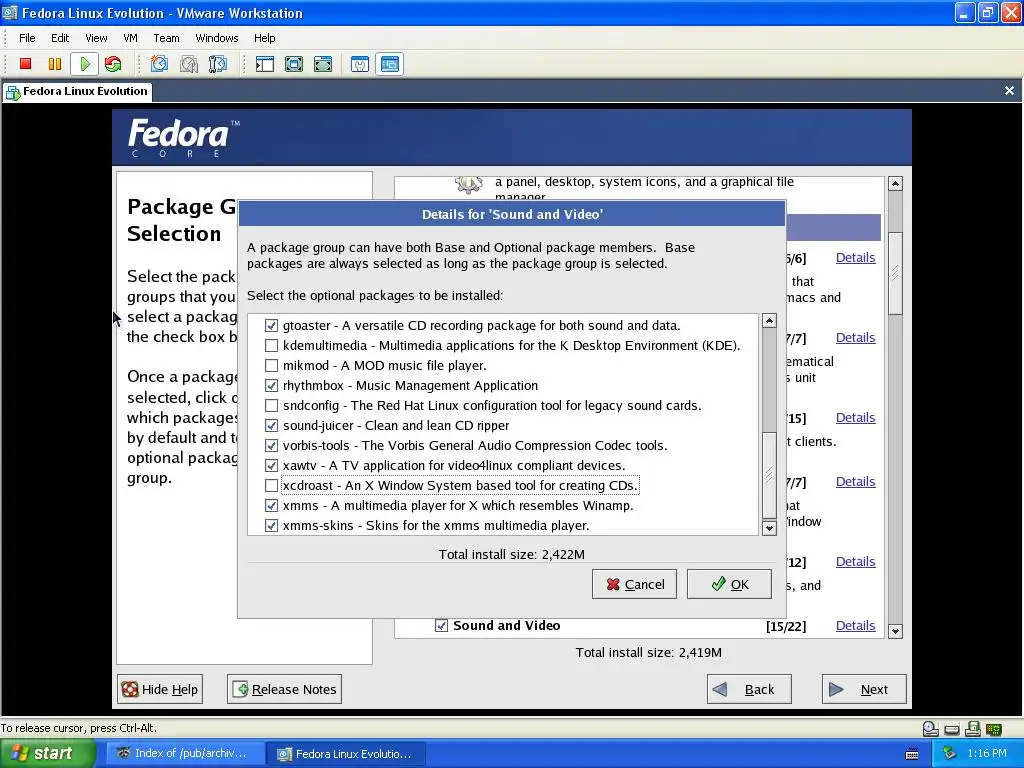Open the Team menu
This screenshot has height=768, width=1024.
167,38
